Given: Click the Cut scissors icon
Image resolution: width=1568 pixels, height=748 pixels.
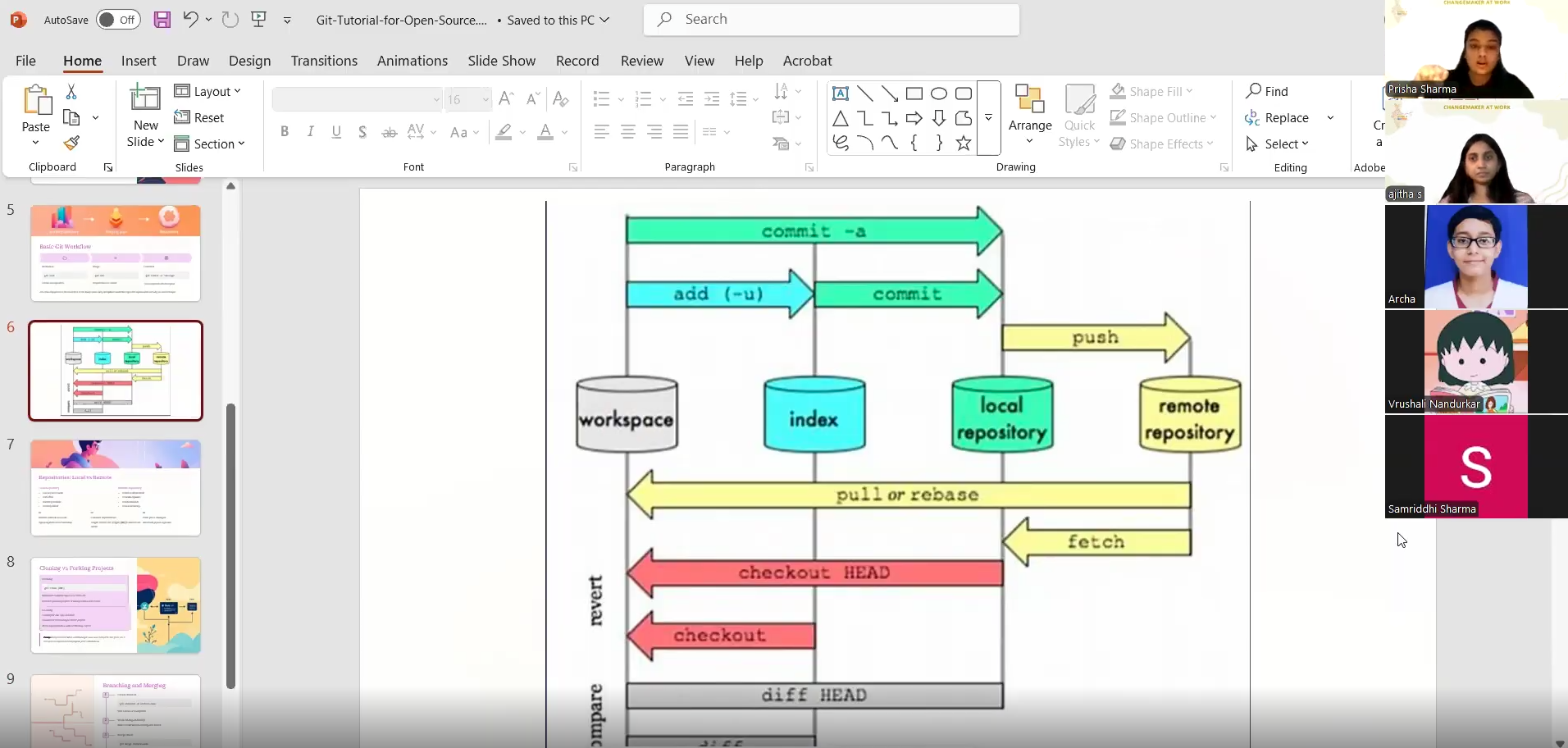Looking at the screenshot, I should [71, 92].
